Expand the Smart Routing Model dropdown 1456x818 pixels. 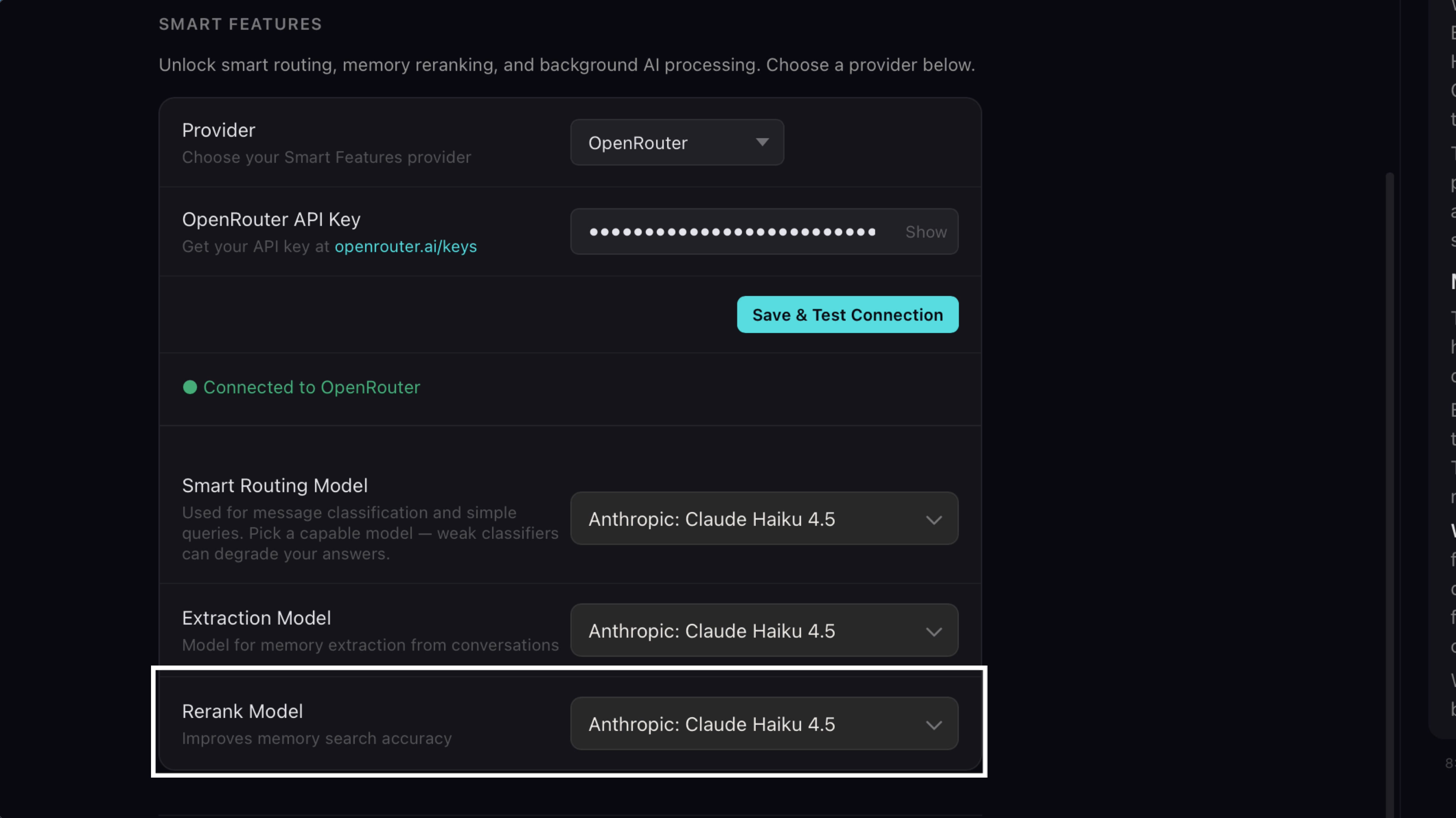764,519
